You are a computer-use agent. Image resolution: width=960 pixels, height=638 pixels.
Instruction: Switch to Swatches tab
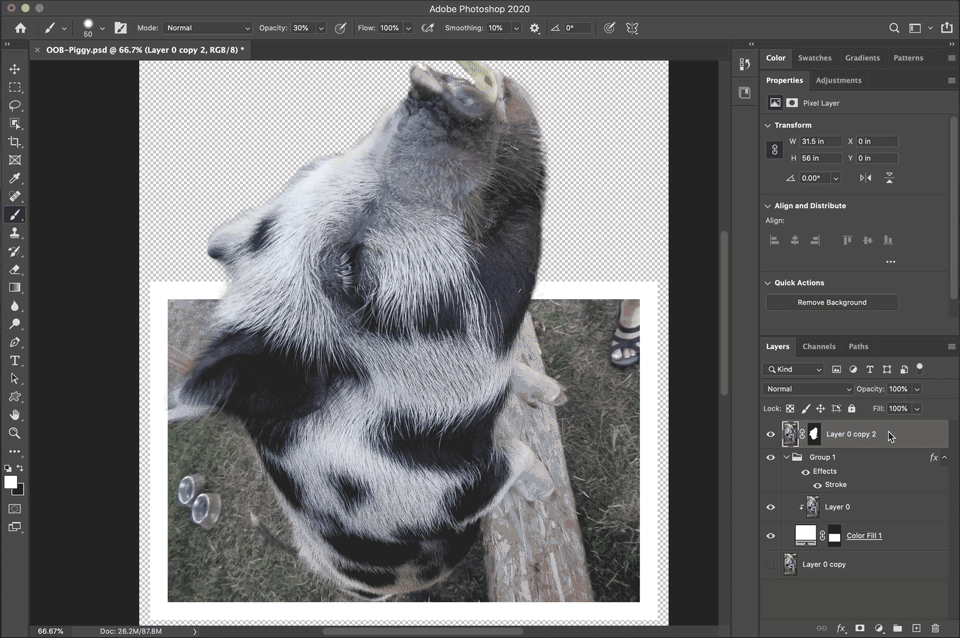pyautogui.click(x=814, y=58)
